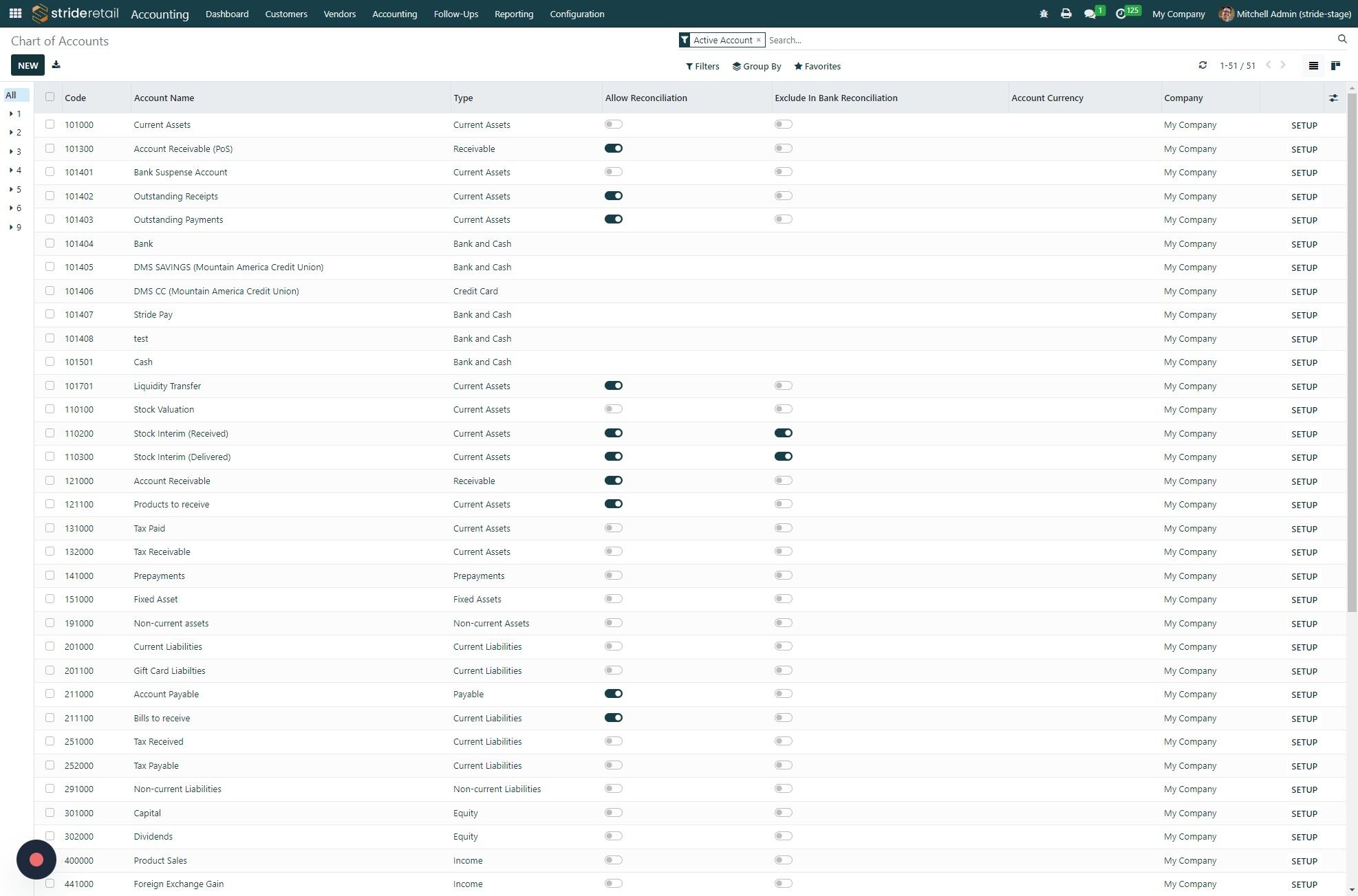Screen dimensions: 1358x896
Task: Enable Allow Reconciliation for Current Assets 101000
Action: point(614,124)
